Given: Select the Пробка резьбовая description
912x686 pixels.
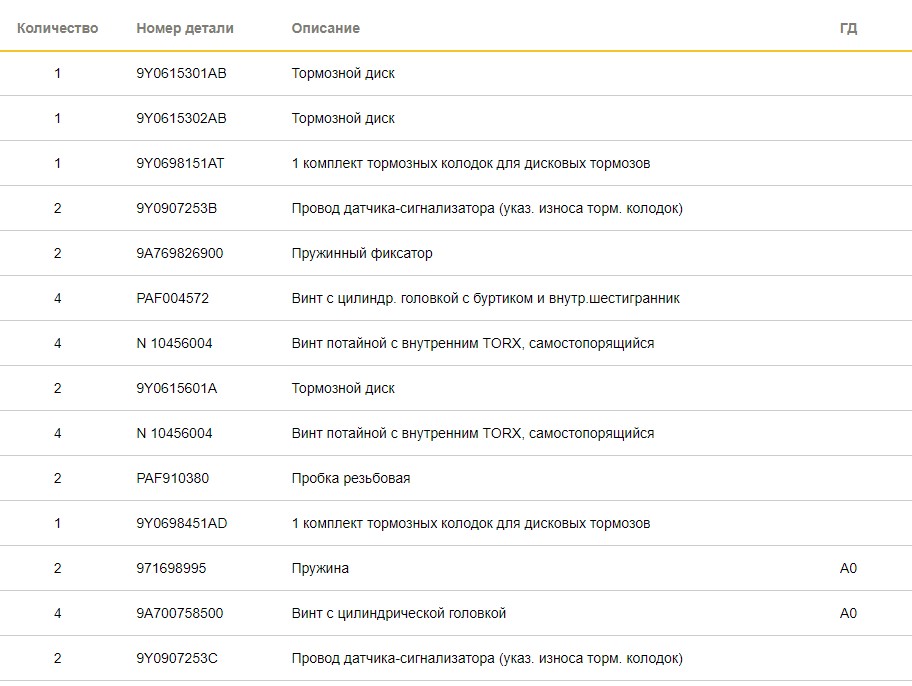Looking at the screenshot, I should pyautogui.click(x=351, y=478).
